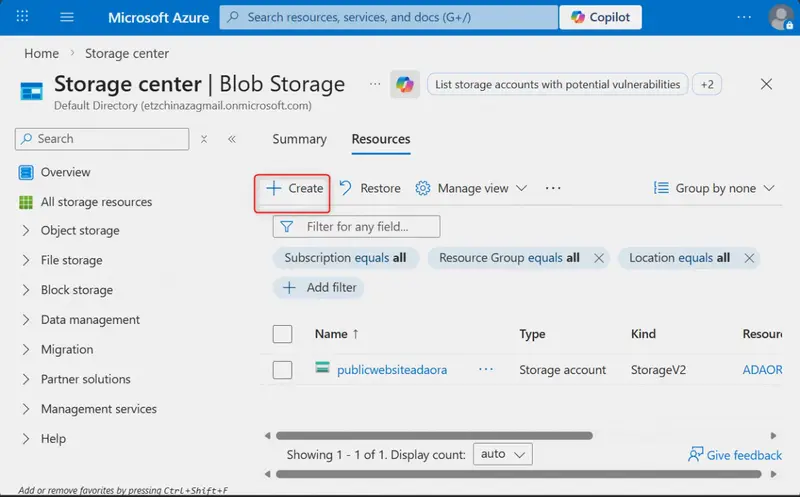Click the top search resources box
800x497 pixels.
click(388, 17)
